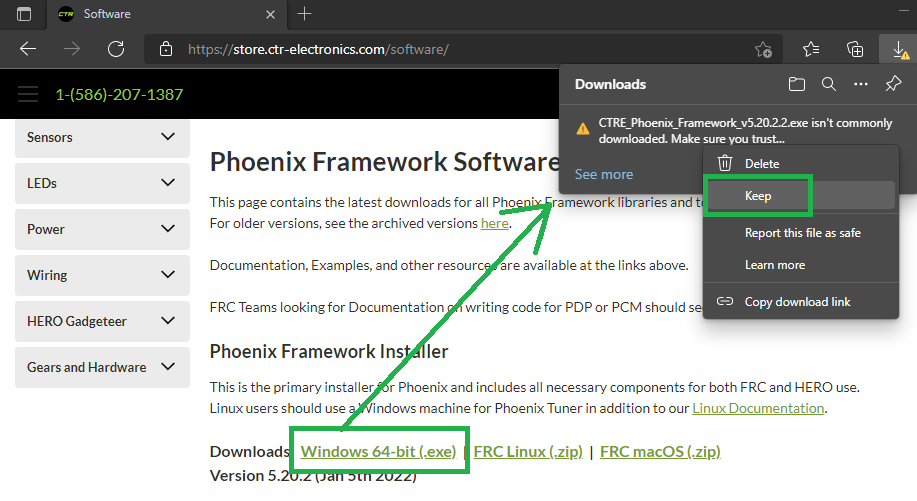Click the browser forward arrow
This screenshot has height=501, width=917.
click(x=72, y=49)
